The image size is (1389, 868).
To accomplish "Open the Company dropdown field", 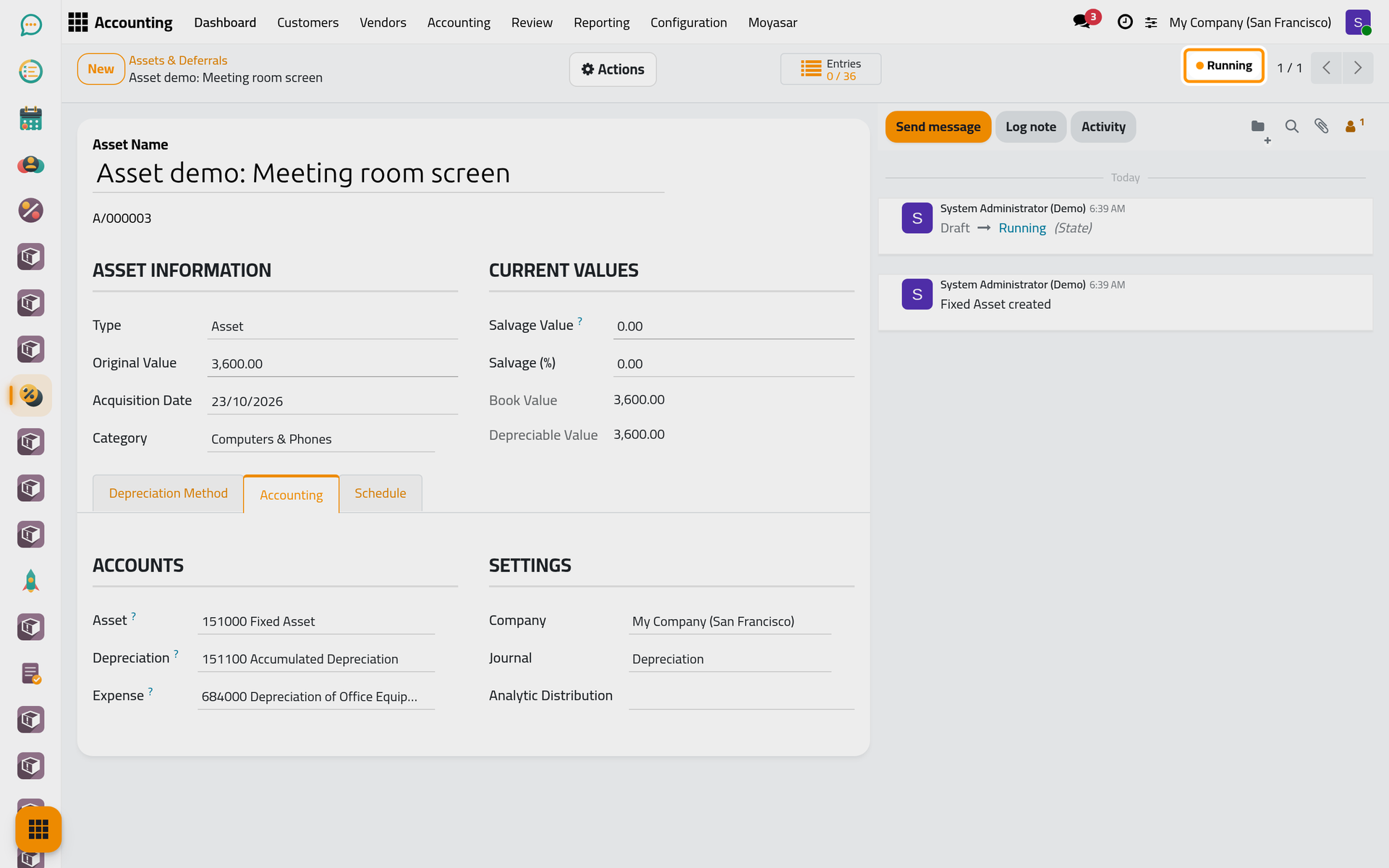I will pyautogui.click(x=730, y=621).
